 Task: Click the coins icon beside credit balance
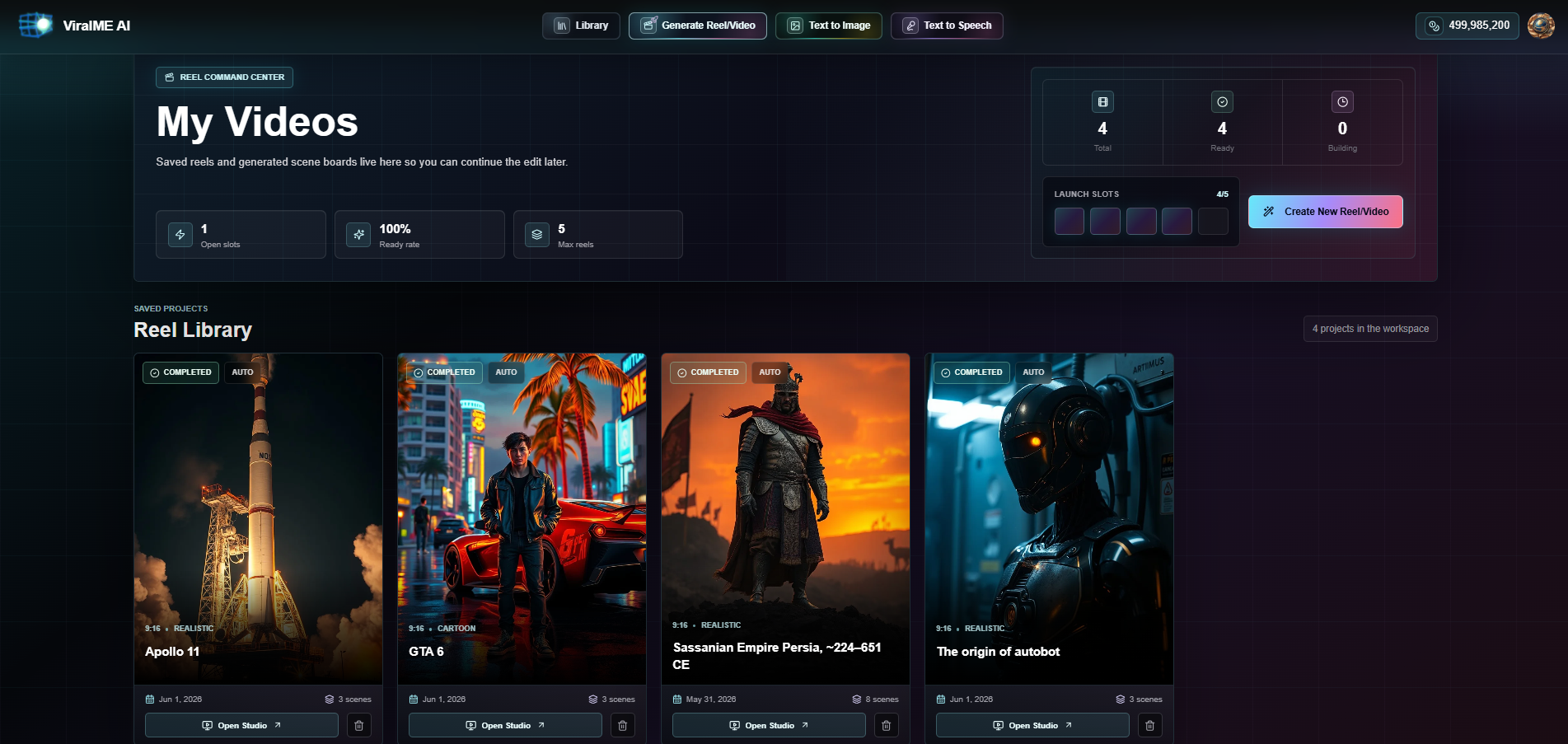1435,26
